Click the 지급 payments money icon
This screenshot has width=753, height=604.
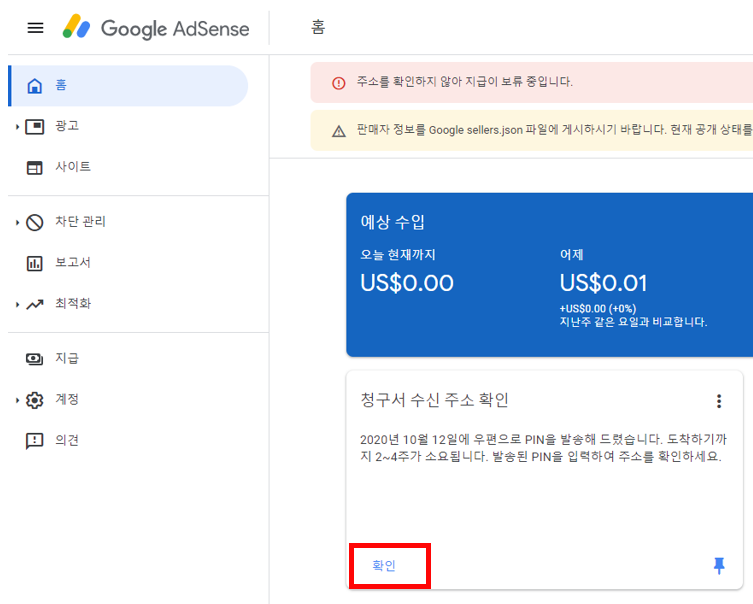35,359
